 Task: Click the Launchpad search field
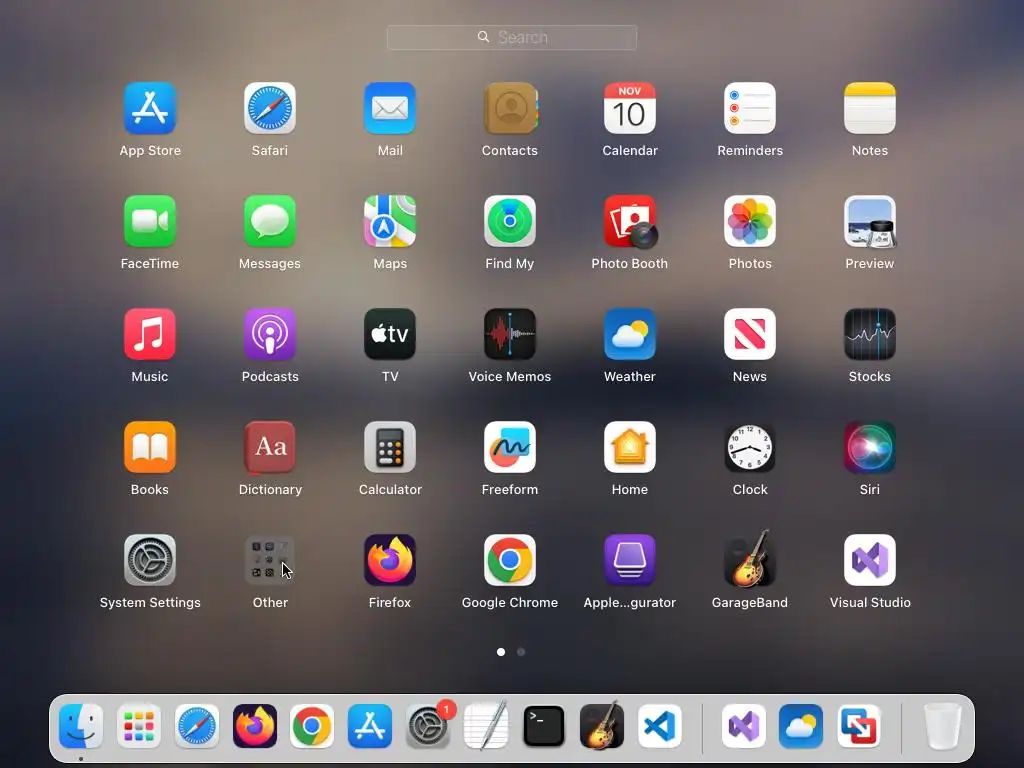[x=512, y=37]
